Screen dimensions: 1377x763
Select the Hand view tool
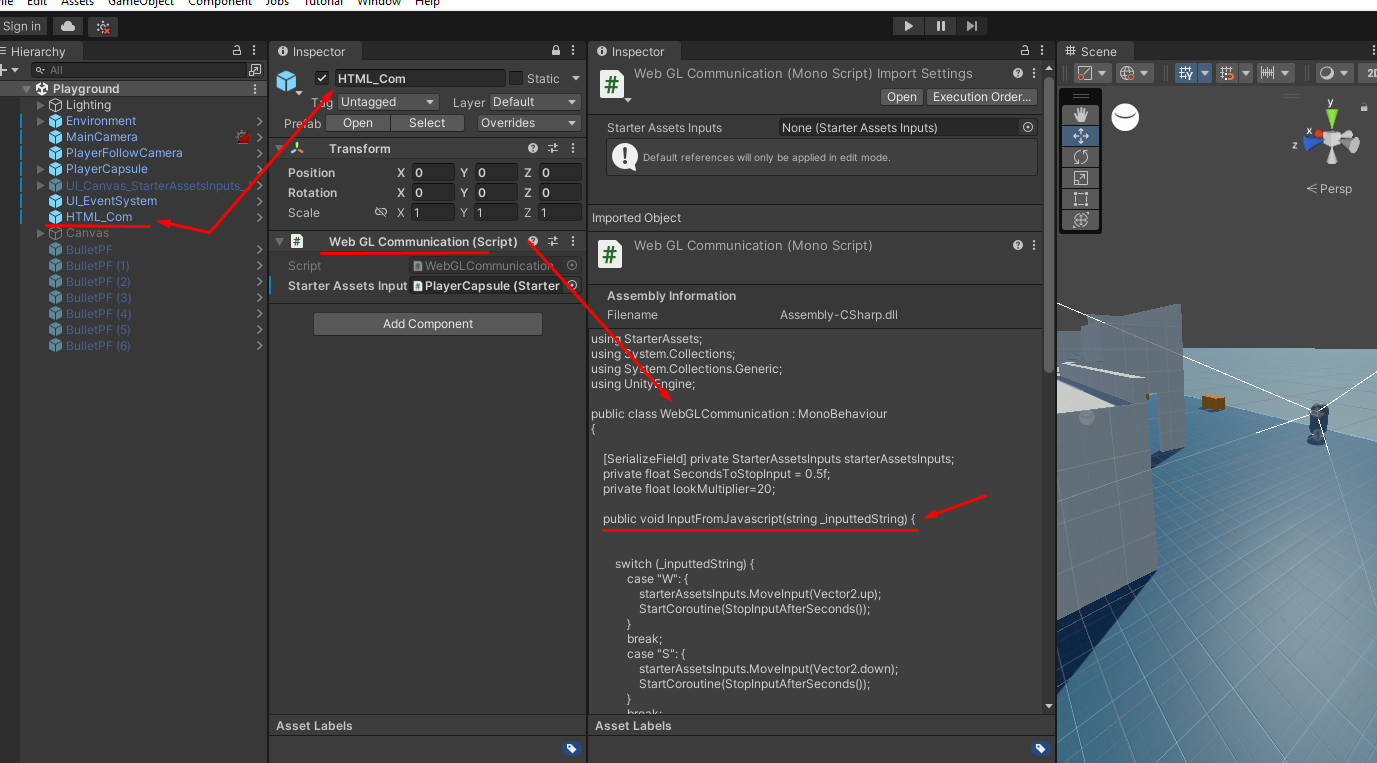click(x=1081, y=115)
